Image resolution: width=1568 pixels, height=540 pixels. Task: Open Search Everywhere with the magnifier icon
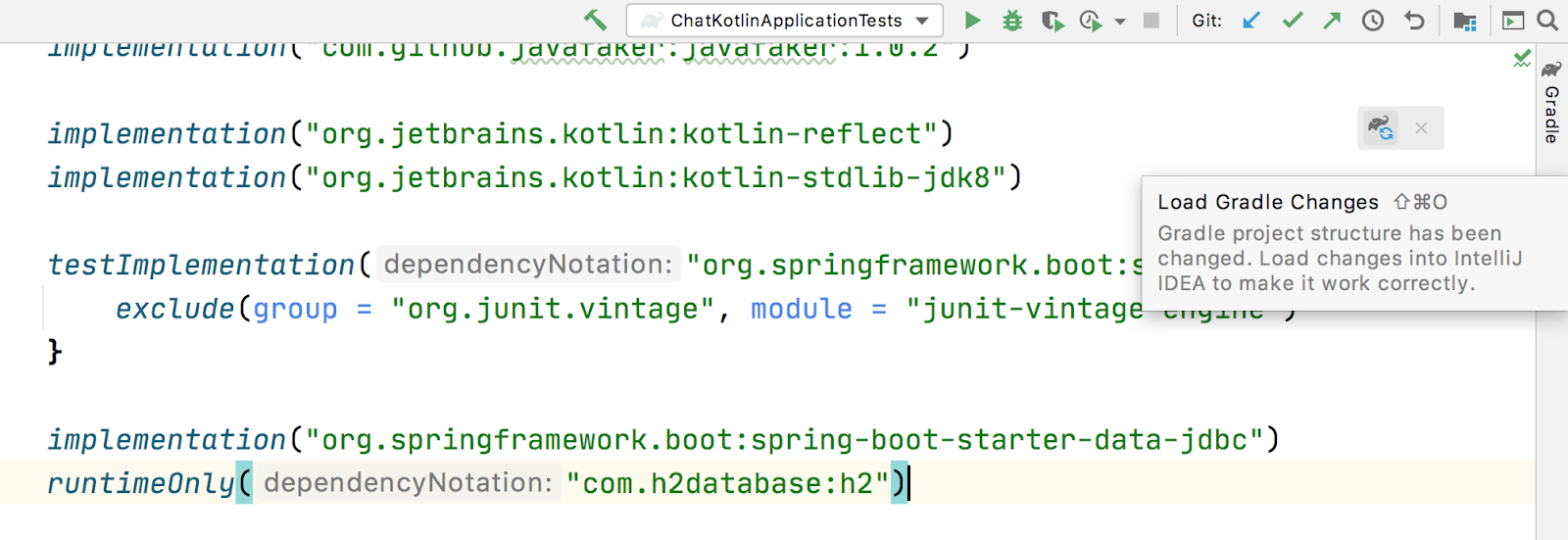click(x=1547, y=21)
